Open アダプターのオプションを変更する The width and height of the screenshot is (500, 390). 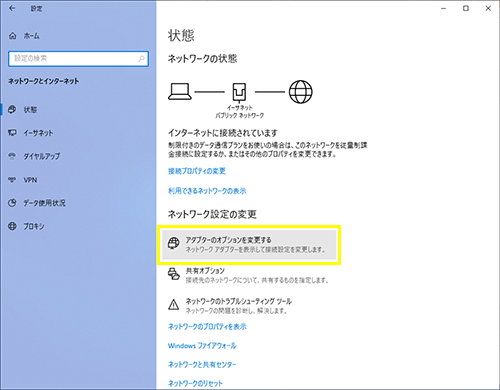pyautogui.click(x=249, y=245)
